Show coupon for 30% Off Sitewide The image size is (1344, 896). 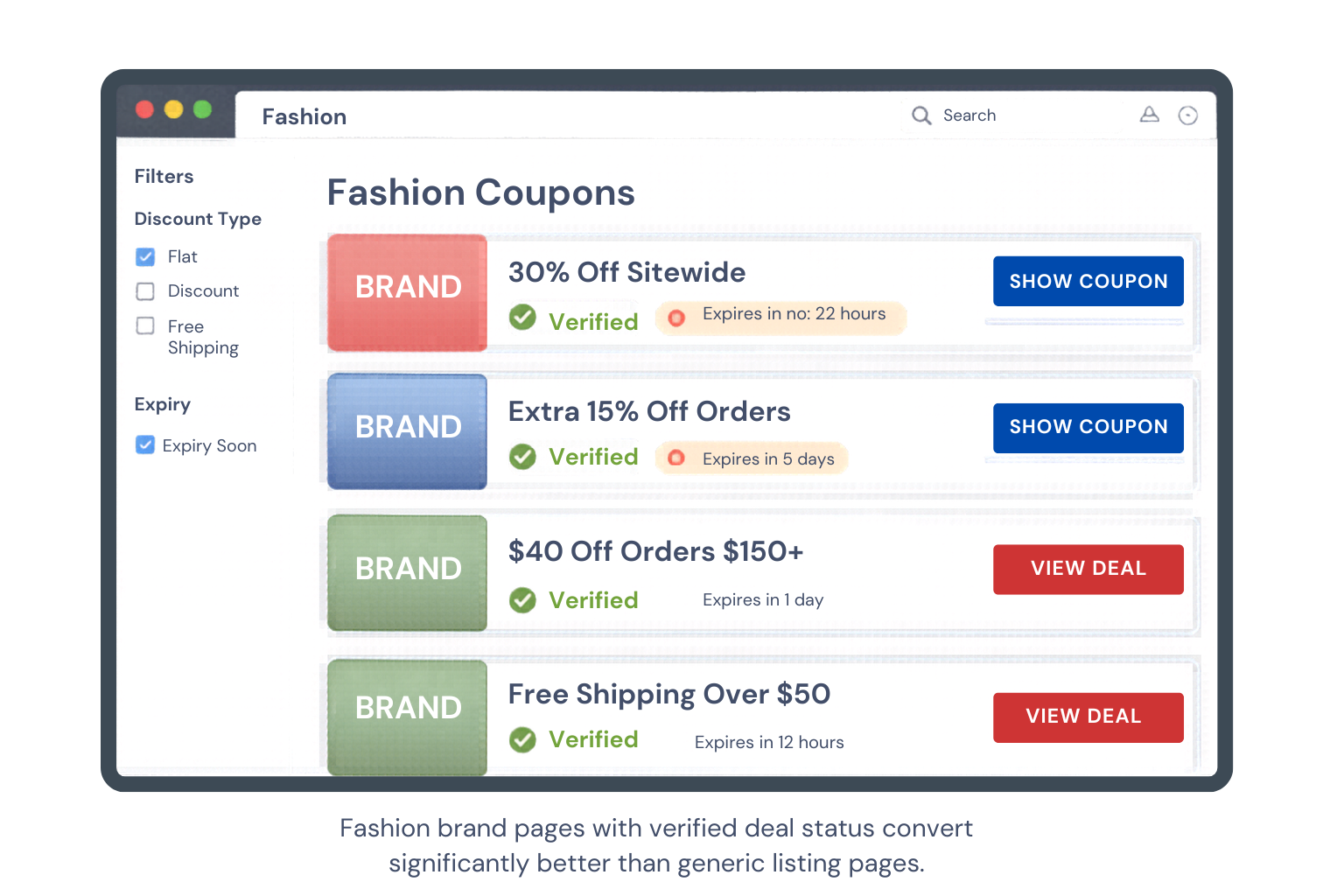coord(1088,281)
